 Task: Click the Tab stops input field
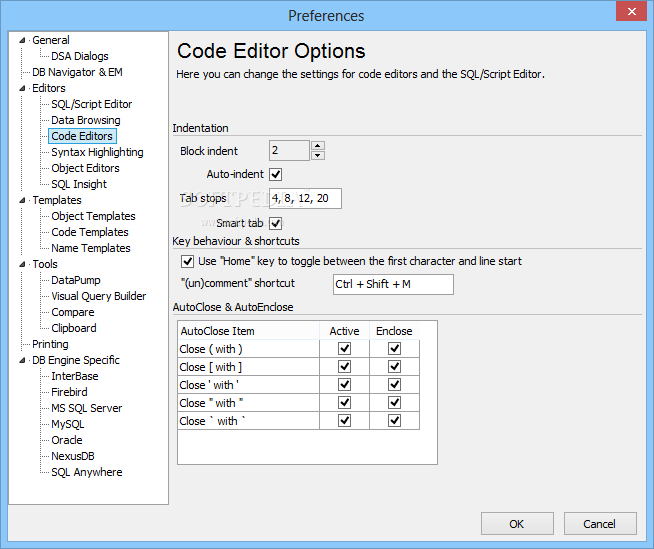(x=305, y=198)
